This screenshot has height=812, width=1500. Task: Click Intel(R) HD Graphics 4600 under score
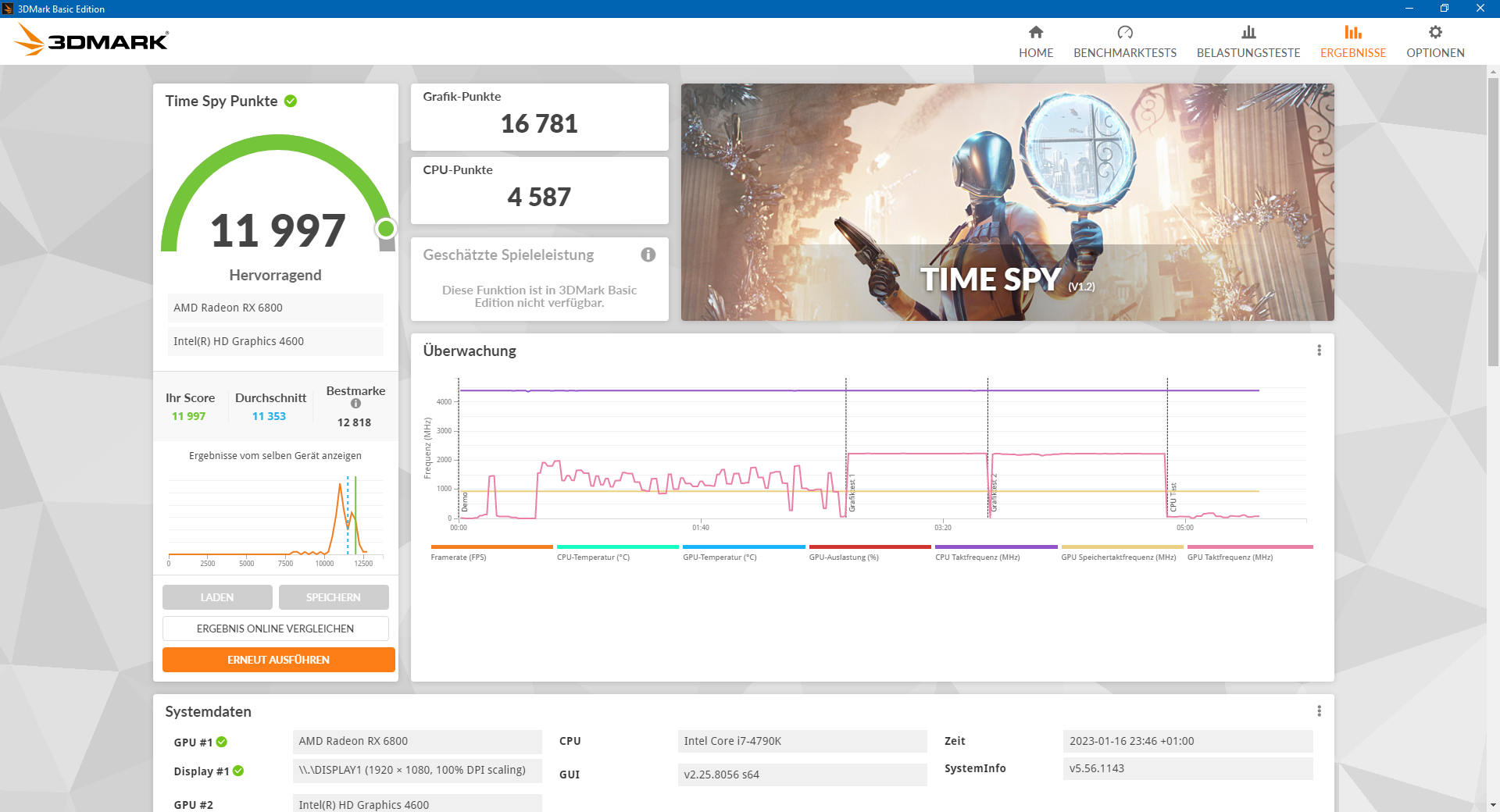(275, 341)
